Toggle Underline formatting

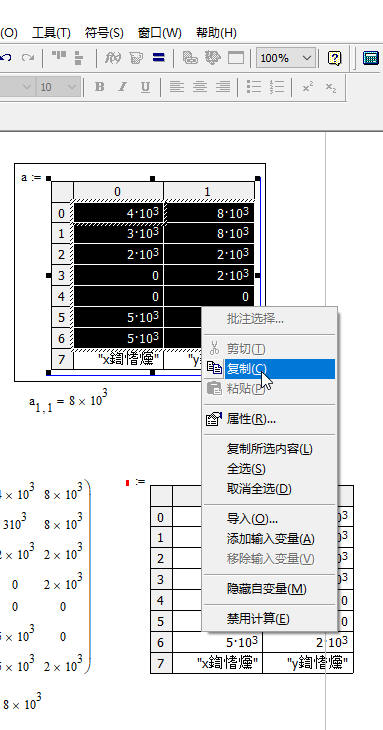(x=145, y=87)
